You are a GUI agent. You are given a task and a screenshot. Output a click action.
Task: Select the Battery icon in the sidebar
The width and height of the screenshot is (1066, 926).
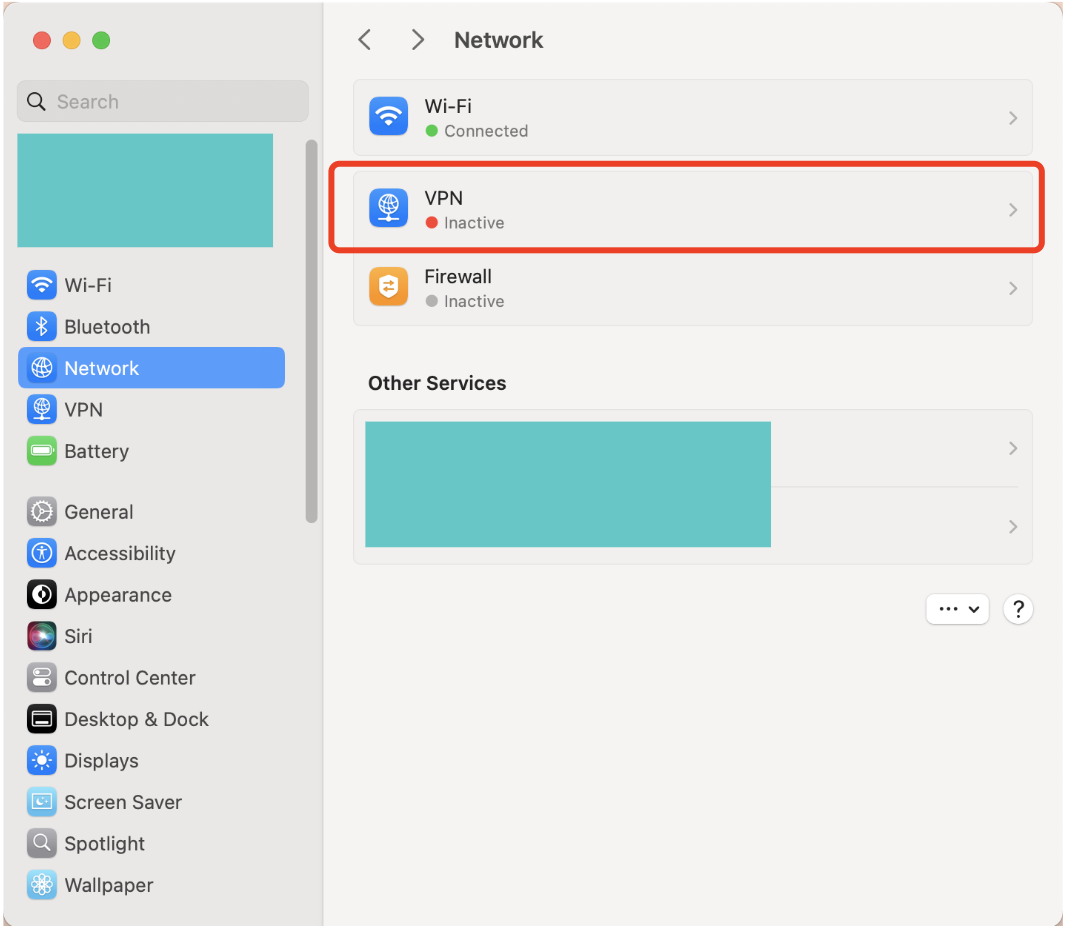point(41,451)
